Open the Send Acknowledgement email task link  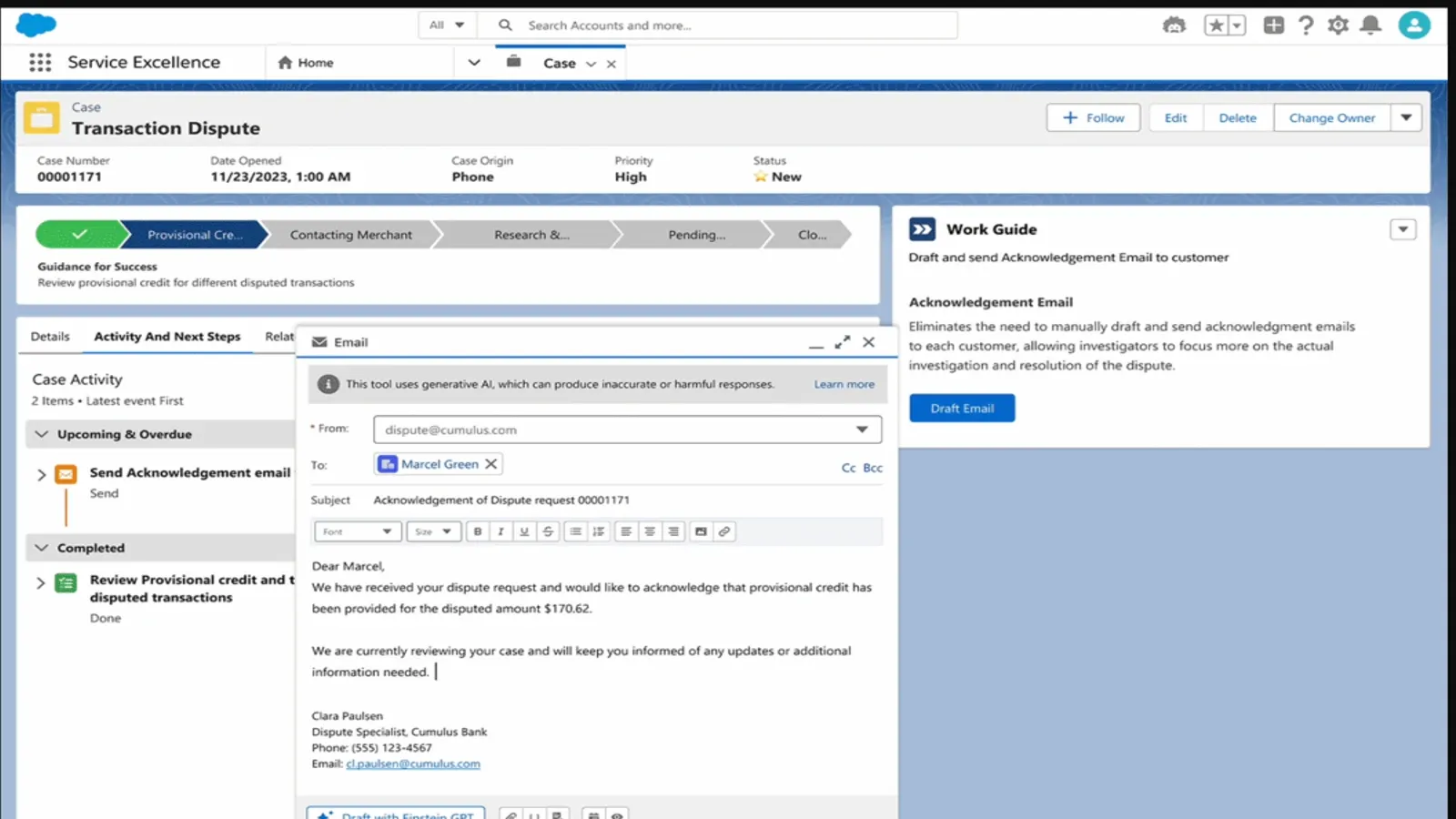point(190,472)
